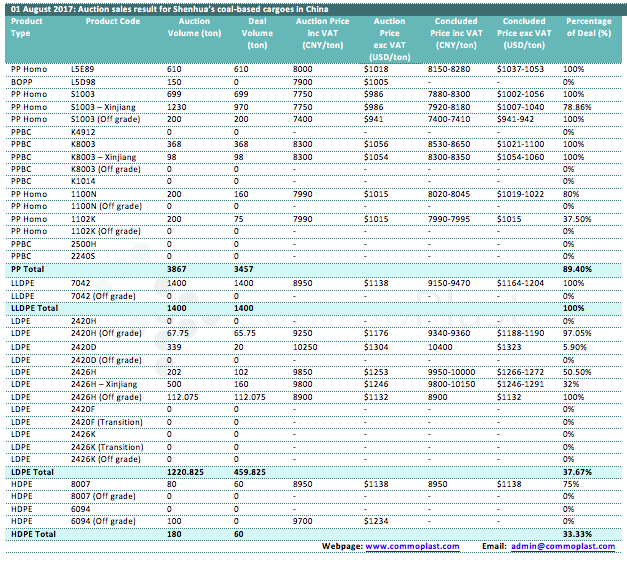
Task: Click the HDPE Total row label
Action: click(32, 534)
